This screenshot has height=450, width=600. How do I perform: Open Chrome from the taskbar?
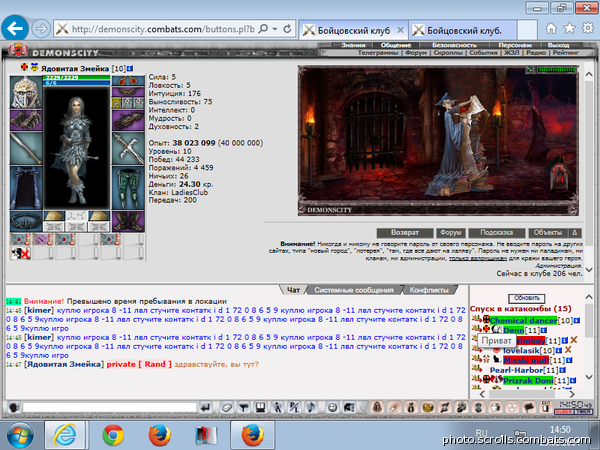pos(113,435)
